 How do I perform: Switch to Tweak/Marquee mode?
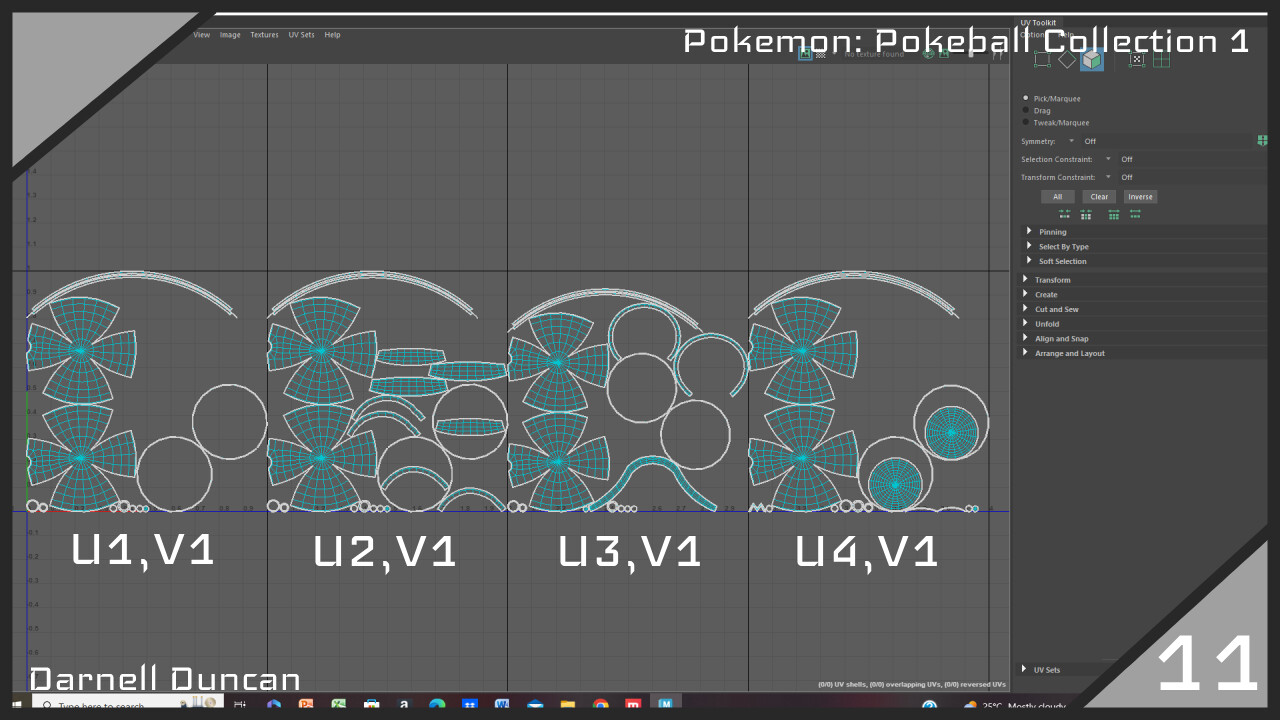[x=1027, y=122]
